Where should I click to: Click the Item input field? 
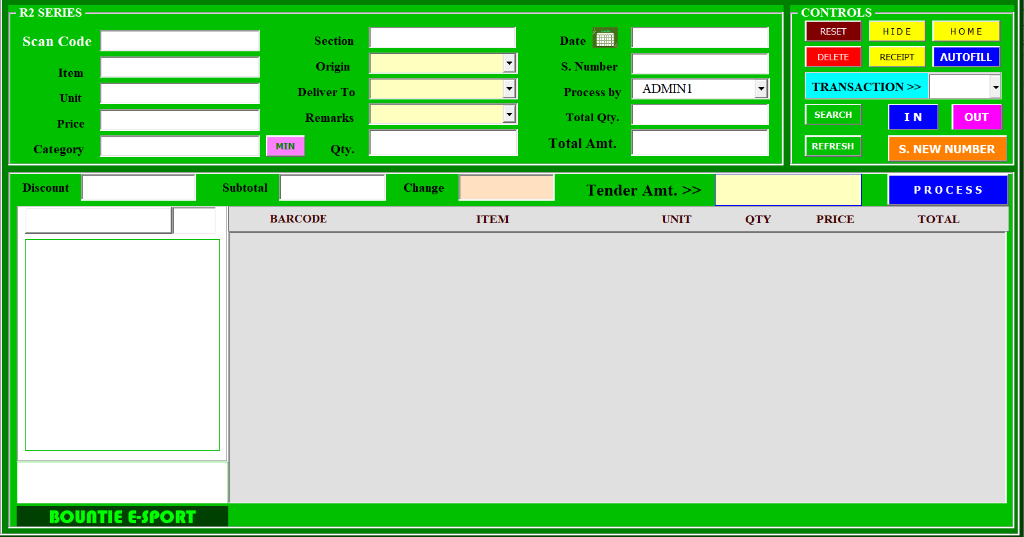click(x=180, y=67)
